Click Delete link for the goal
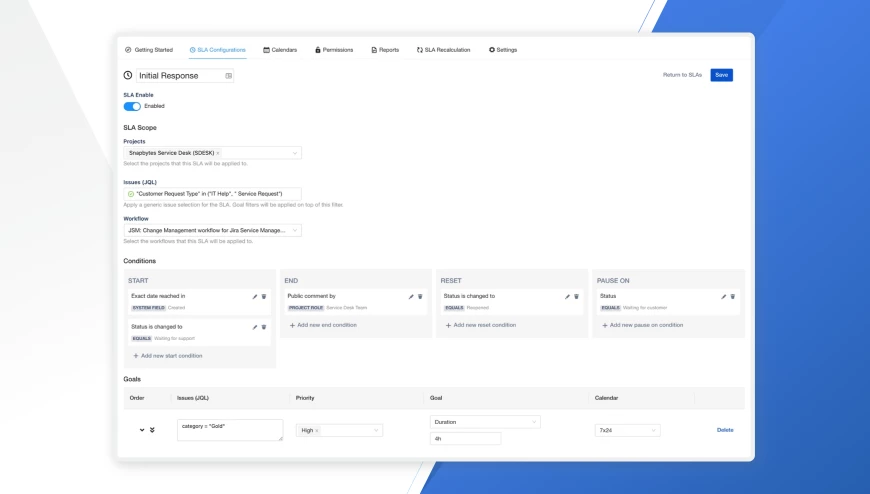This screenshot has width=870, height=494. 725,430
